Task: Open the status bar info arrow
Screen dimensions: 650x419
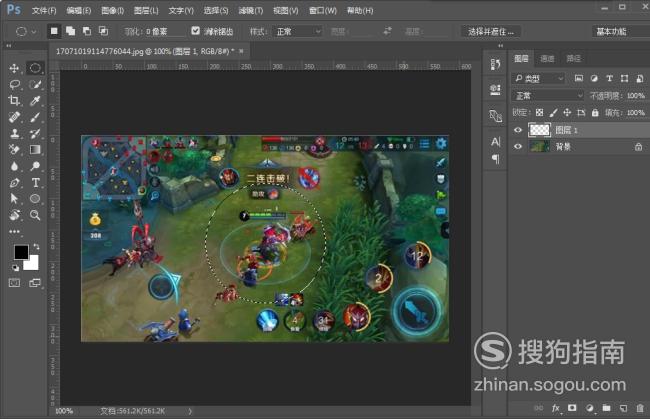Action: [x=190, y=411]
